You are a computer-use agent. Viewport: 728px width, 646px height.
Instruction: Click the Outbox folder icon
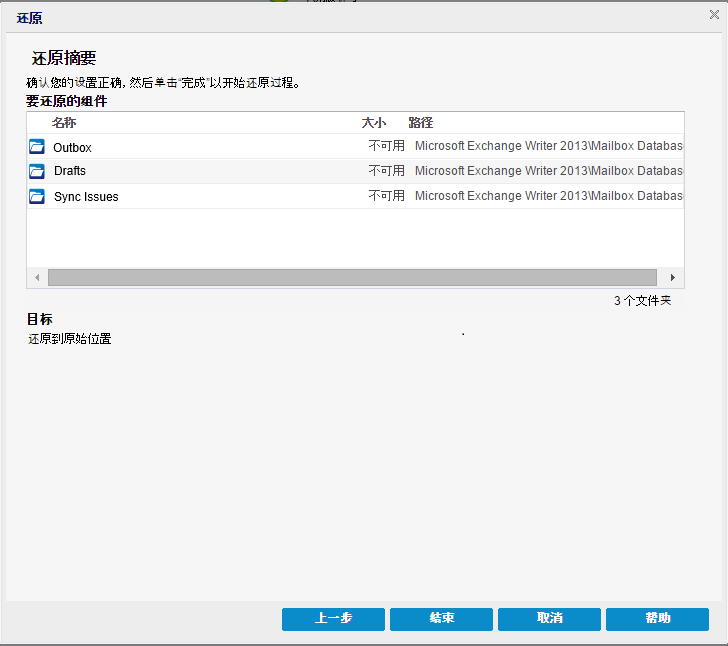tap(37, 146)
